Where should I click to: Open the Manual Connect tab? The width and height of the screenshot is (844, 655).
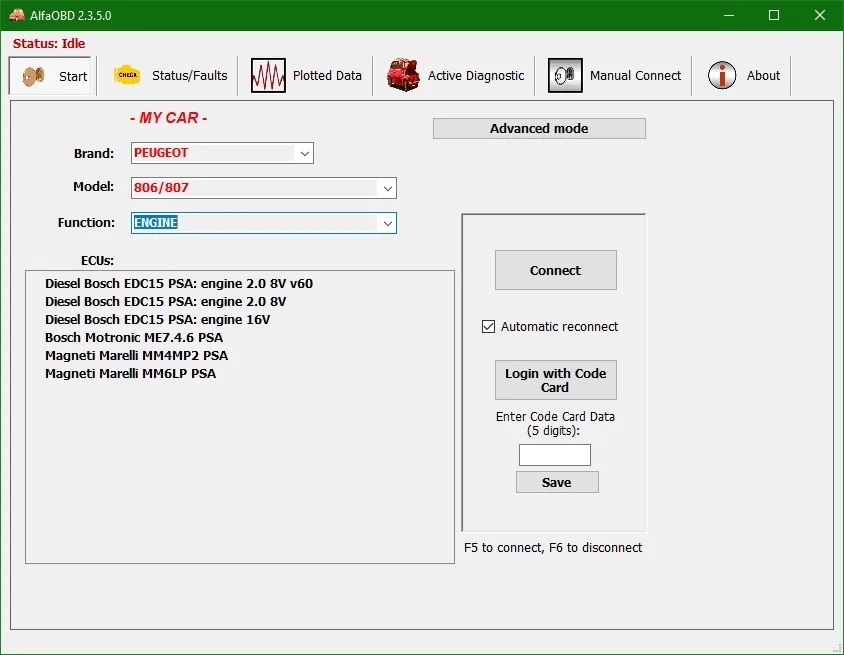tap(635, 75)
